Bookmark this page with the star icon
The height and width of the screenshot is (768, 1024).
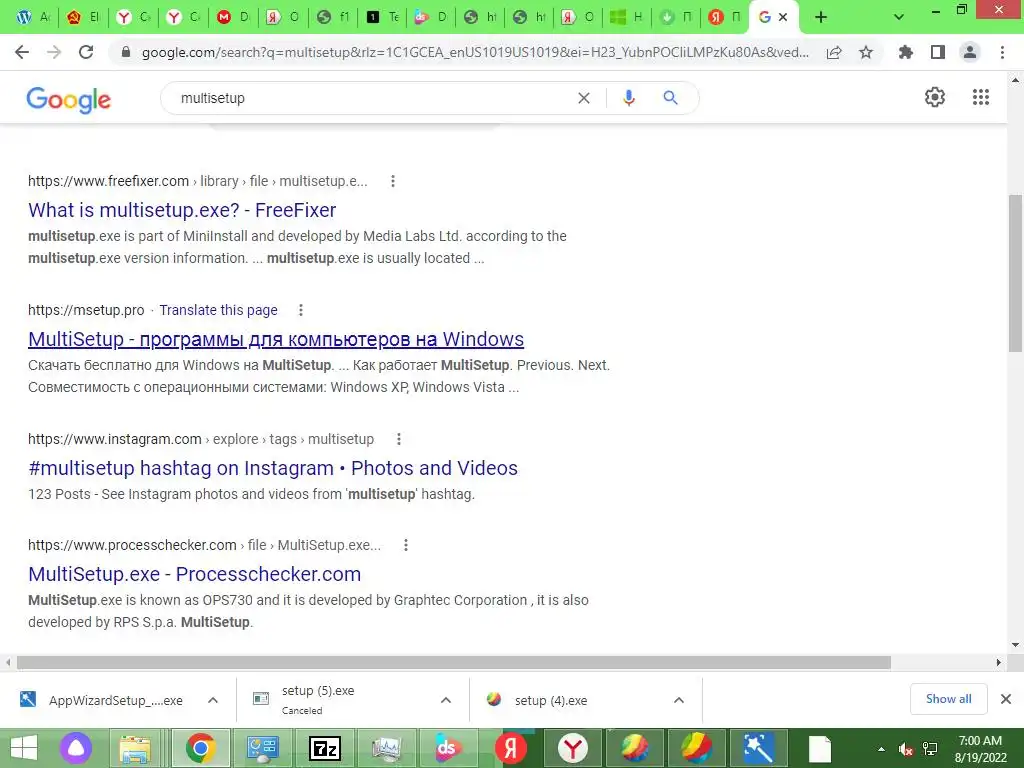[866, 52]
